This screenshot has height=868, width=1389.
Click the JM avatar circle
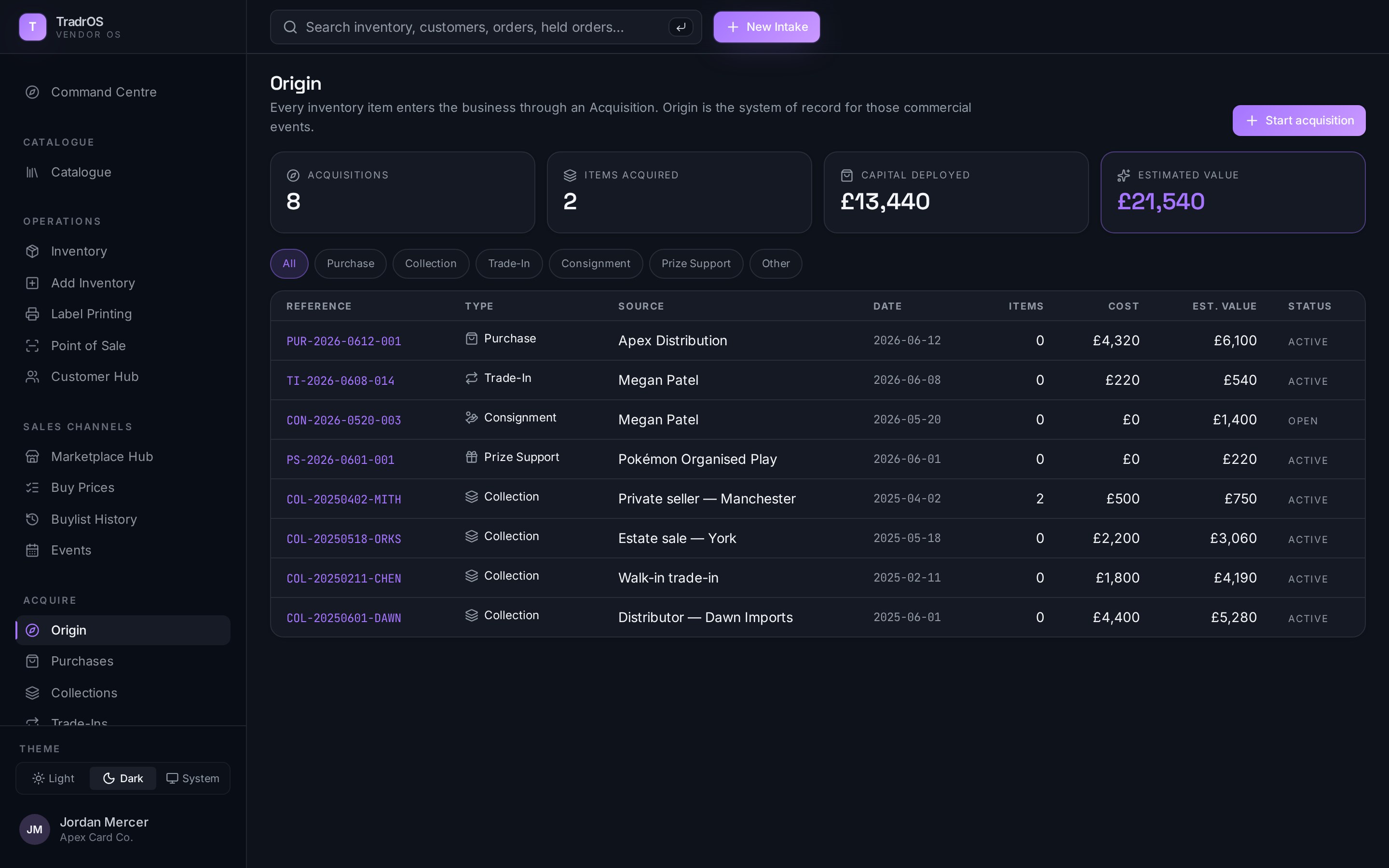pos(34,829)
